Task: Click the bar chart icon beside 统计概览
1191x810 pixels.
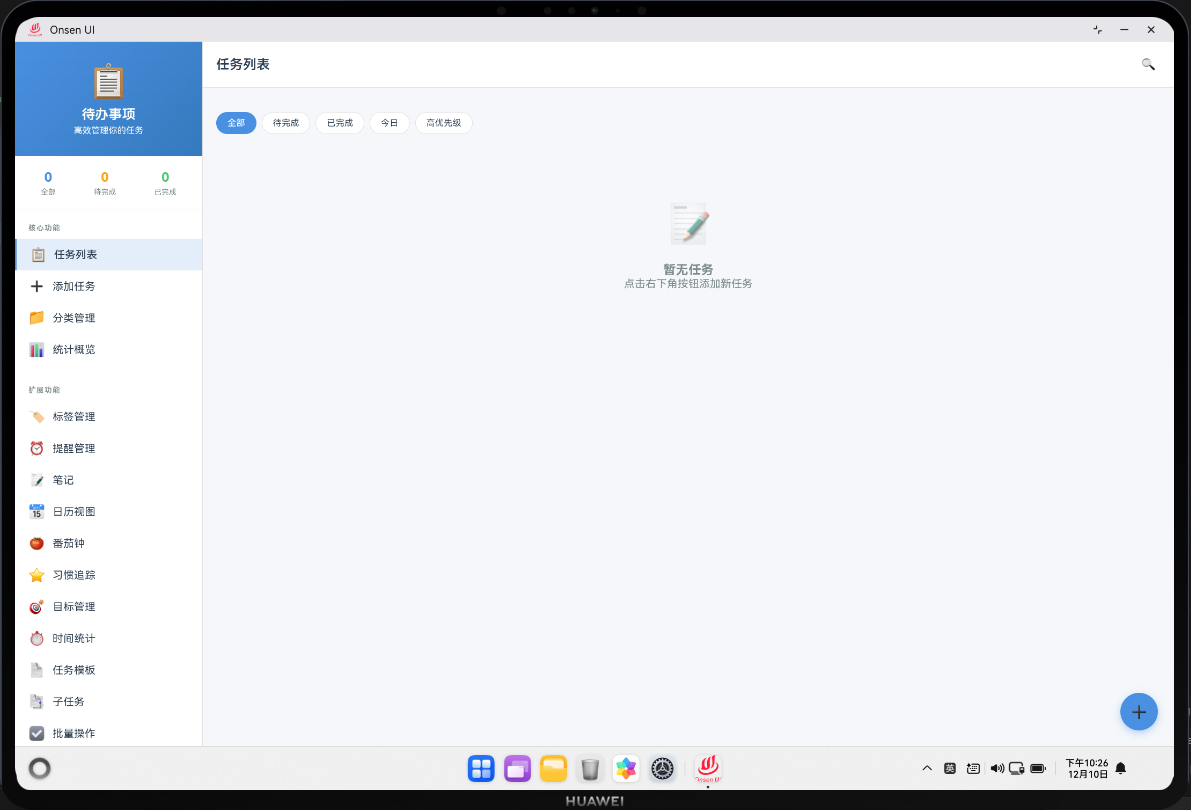Action: tap(36, 350)
